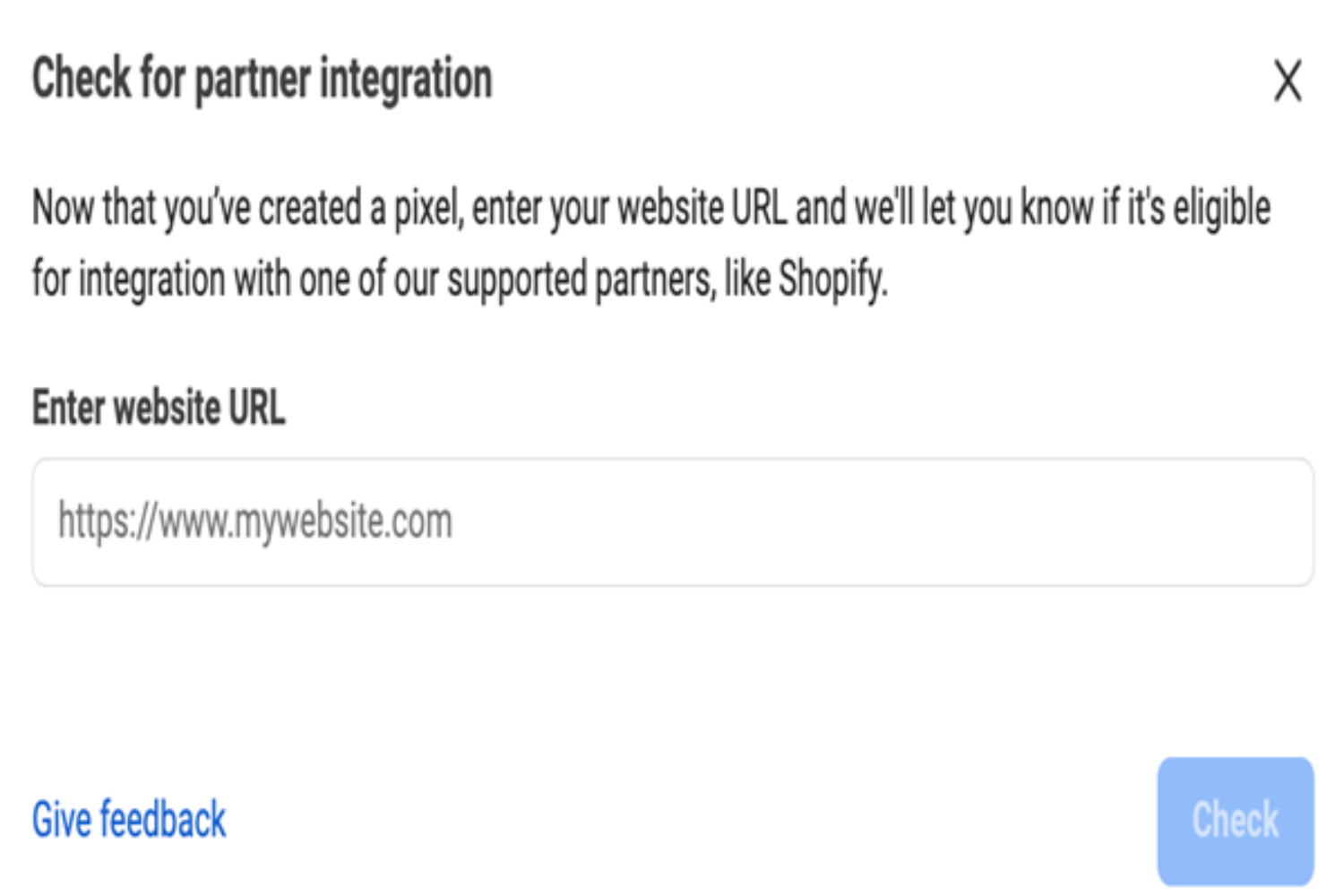Open the Give feedback link

(129, 820)
